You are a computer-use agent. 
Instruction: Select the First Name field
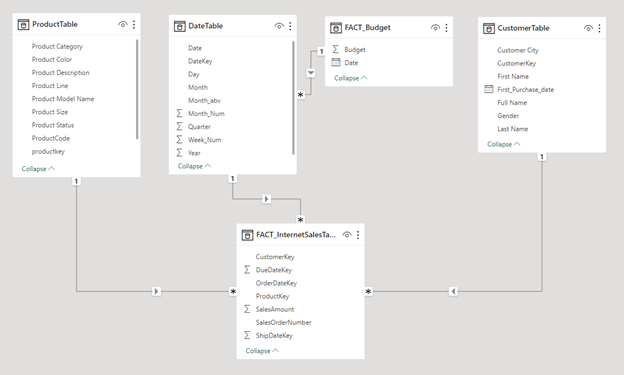[x=513, y=76]
